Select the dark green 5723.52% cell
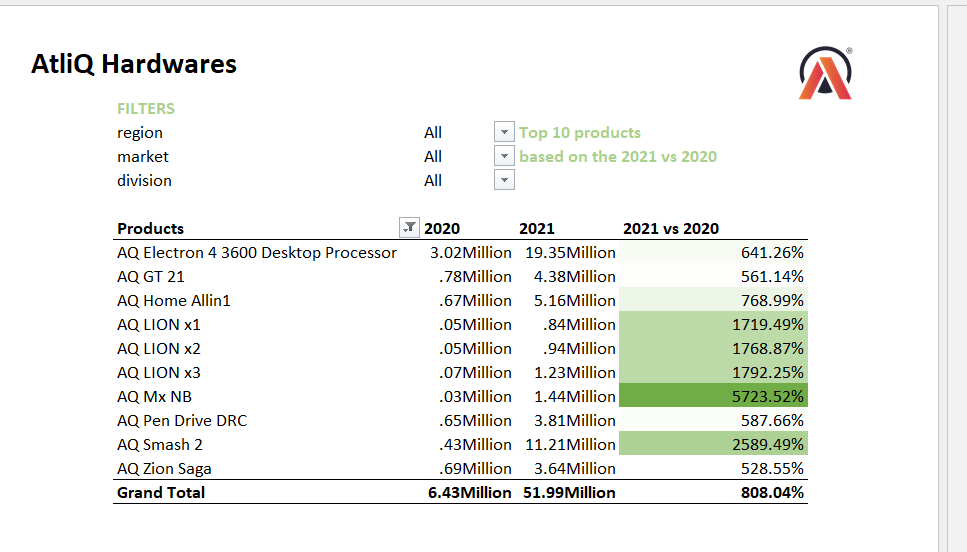Screen dimensions: 967x552 (712, 396)
